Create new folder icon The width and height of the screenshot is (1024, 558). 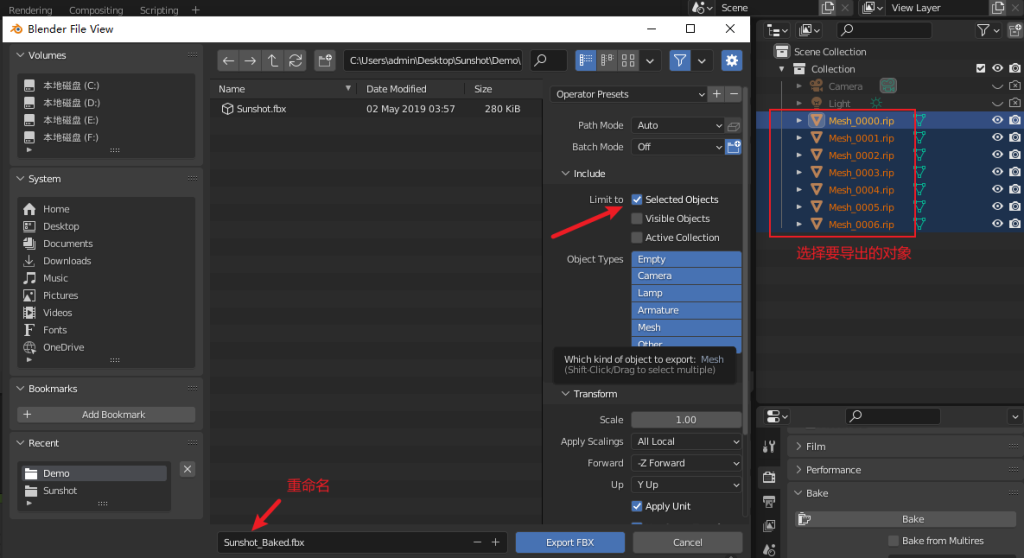coord(324,61)
